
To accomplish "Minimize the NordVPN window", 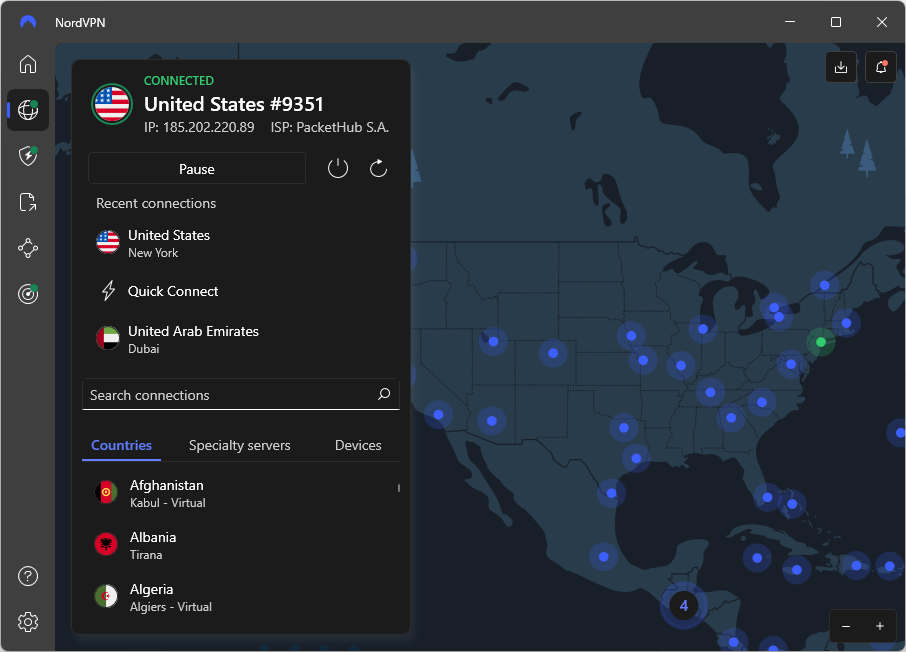I will [x=790, y=22].
